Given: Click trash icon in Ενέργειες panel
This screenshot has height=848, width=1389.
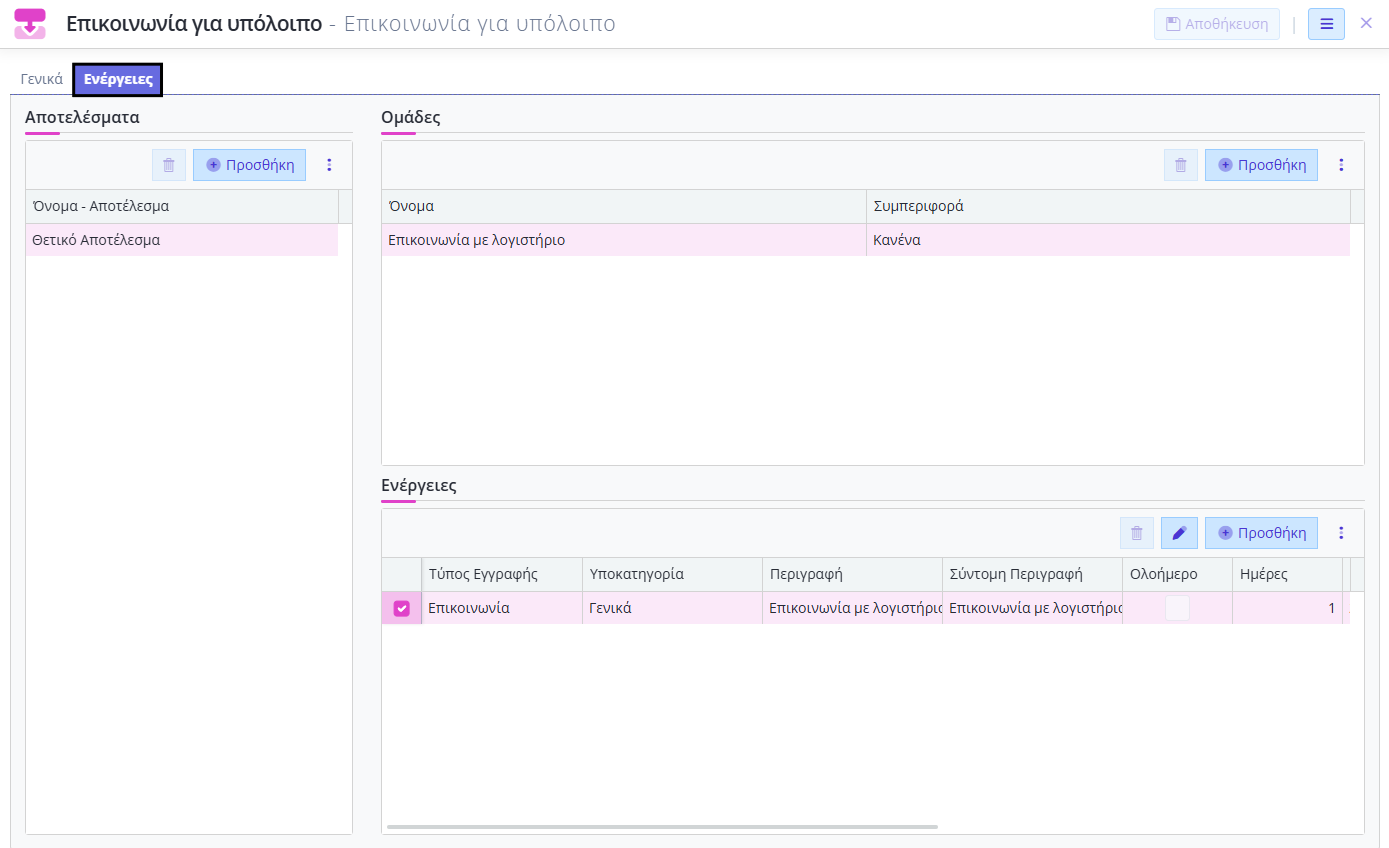Looking at the screenshot, I should 1137,533.
